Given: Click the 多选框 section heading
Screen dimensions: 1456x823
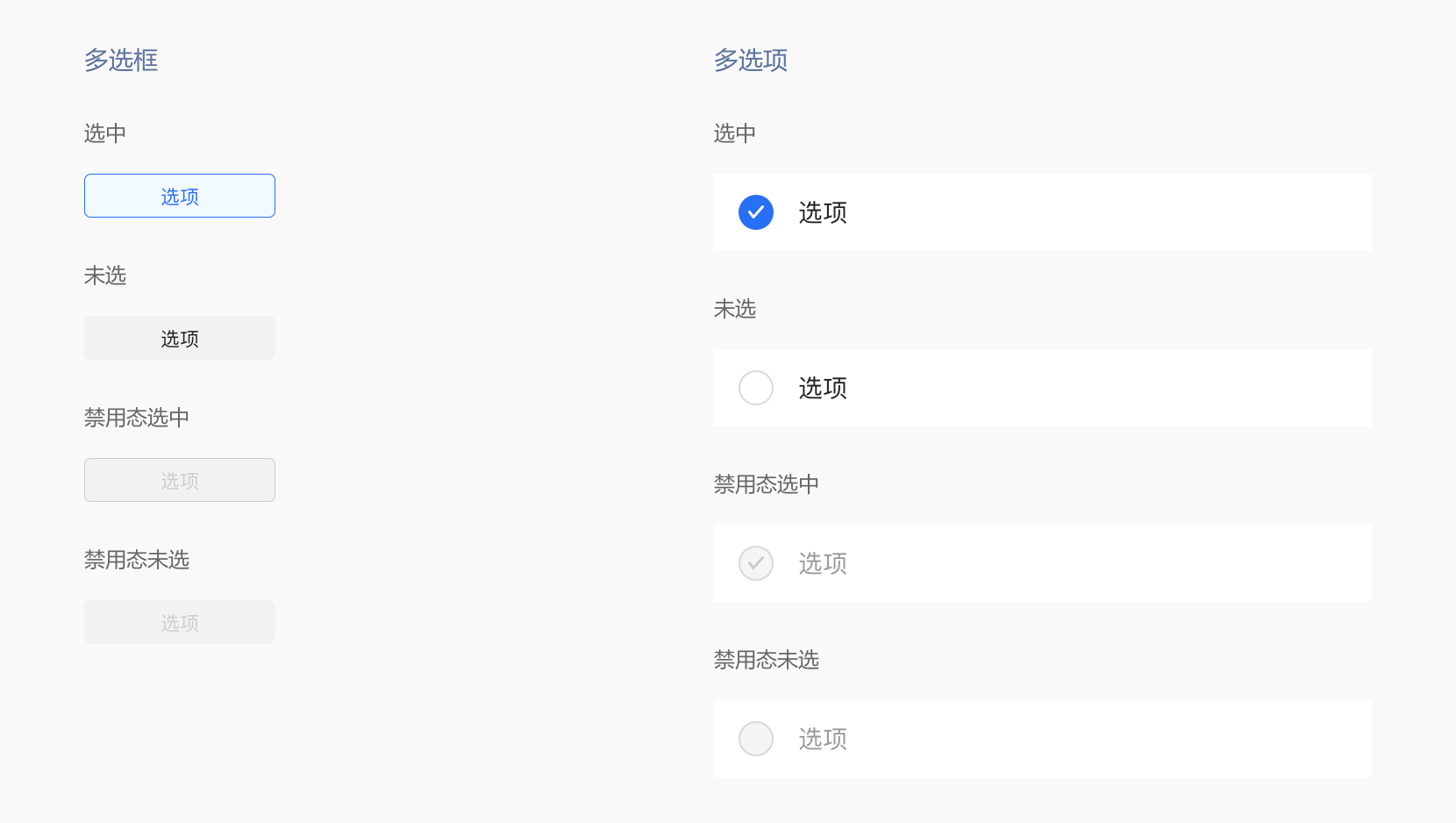Looking at the screenshot, I should coord(120,61).
